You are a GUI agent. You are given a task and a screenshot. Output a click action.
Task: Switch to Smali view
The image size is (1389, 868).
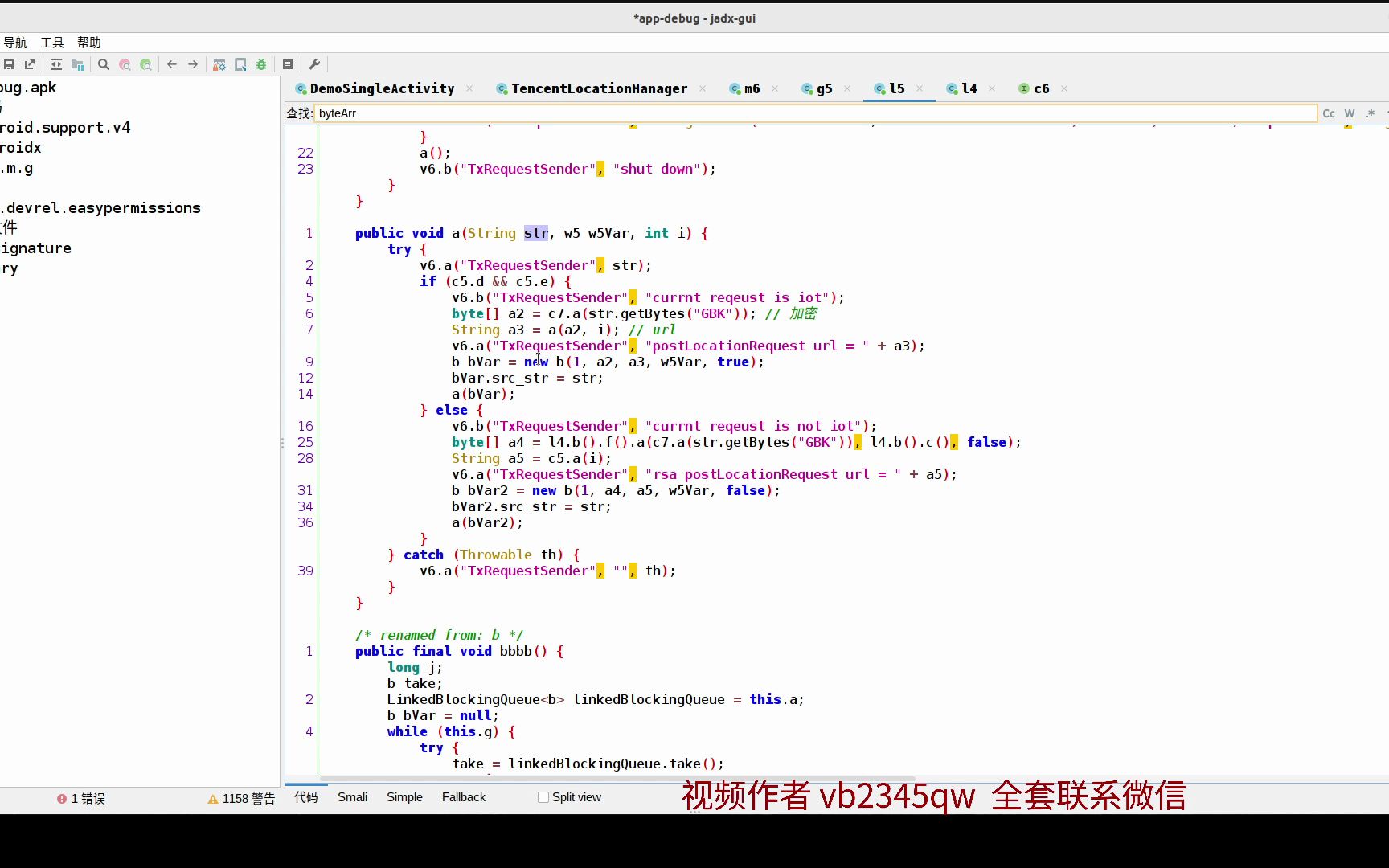click(x=353, y=797)
